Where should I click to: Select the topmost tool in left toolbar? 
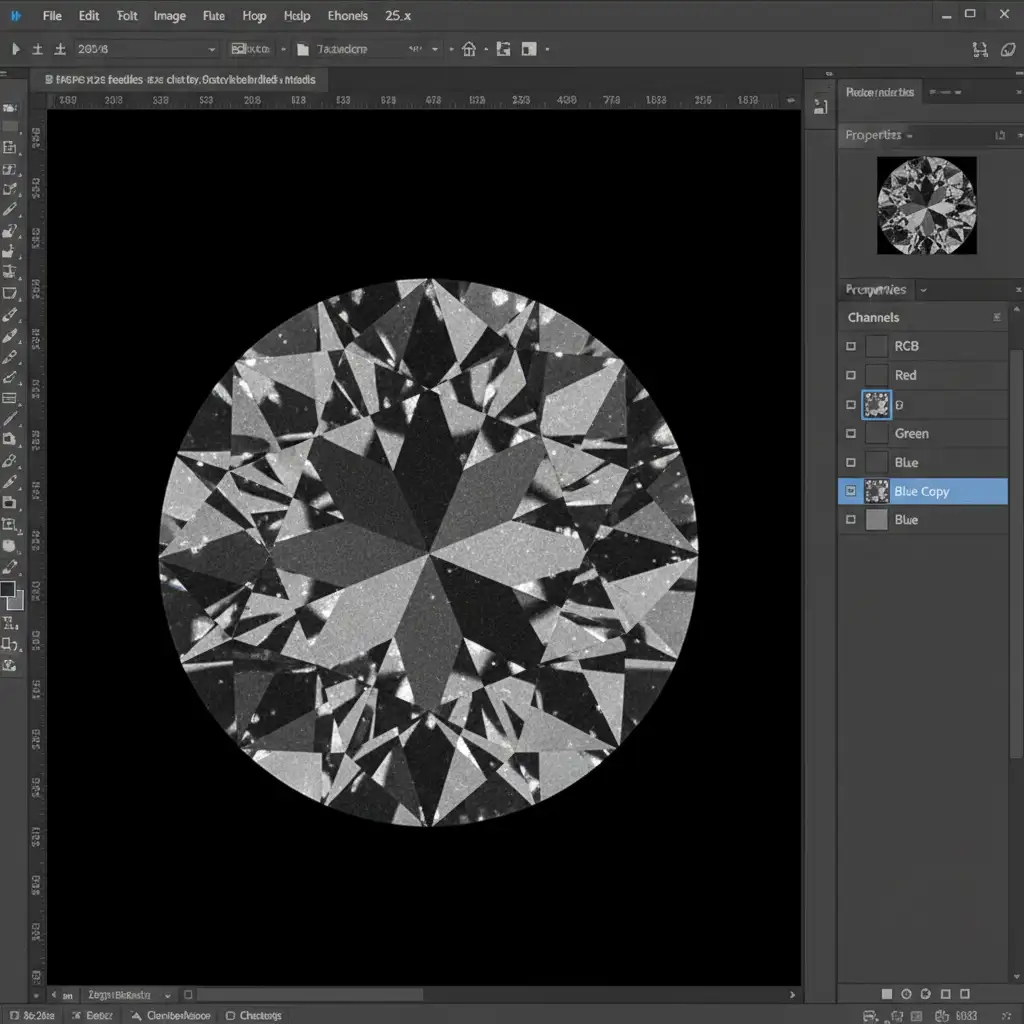(10, 108)
